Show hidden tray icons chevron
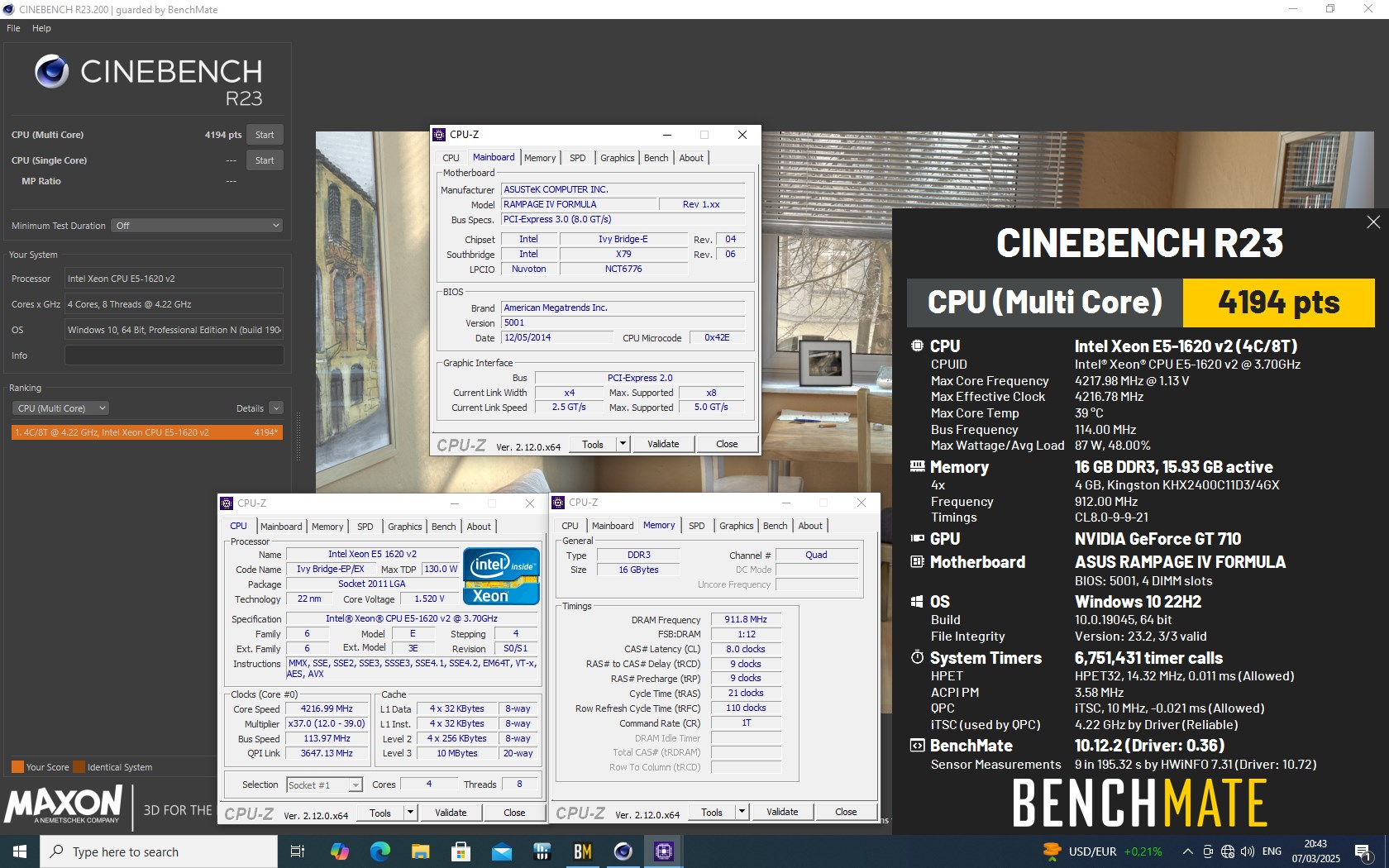 [1187, 851]
